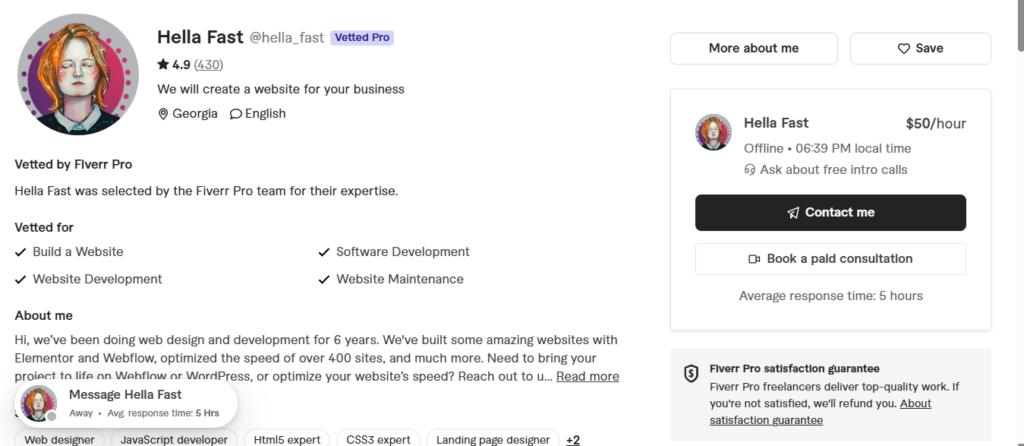Click the headset icon for intro calls

750,170
